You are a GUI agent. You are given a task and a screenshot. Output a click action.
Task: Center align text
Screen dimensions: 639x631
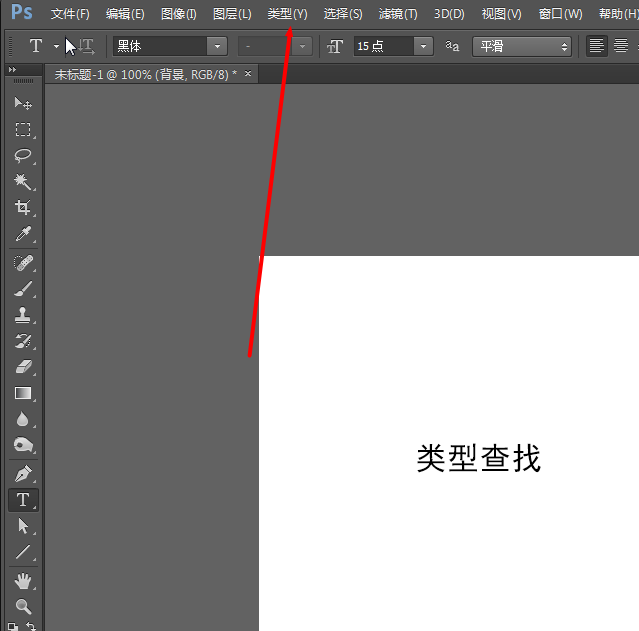[621, 46]
